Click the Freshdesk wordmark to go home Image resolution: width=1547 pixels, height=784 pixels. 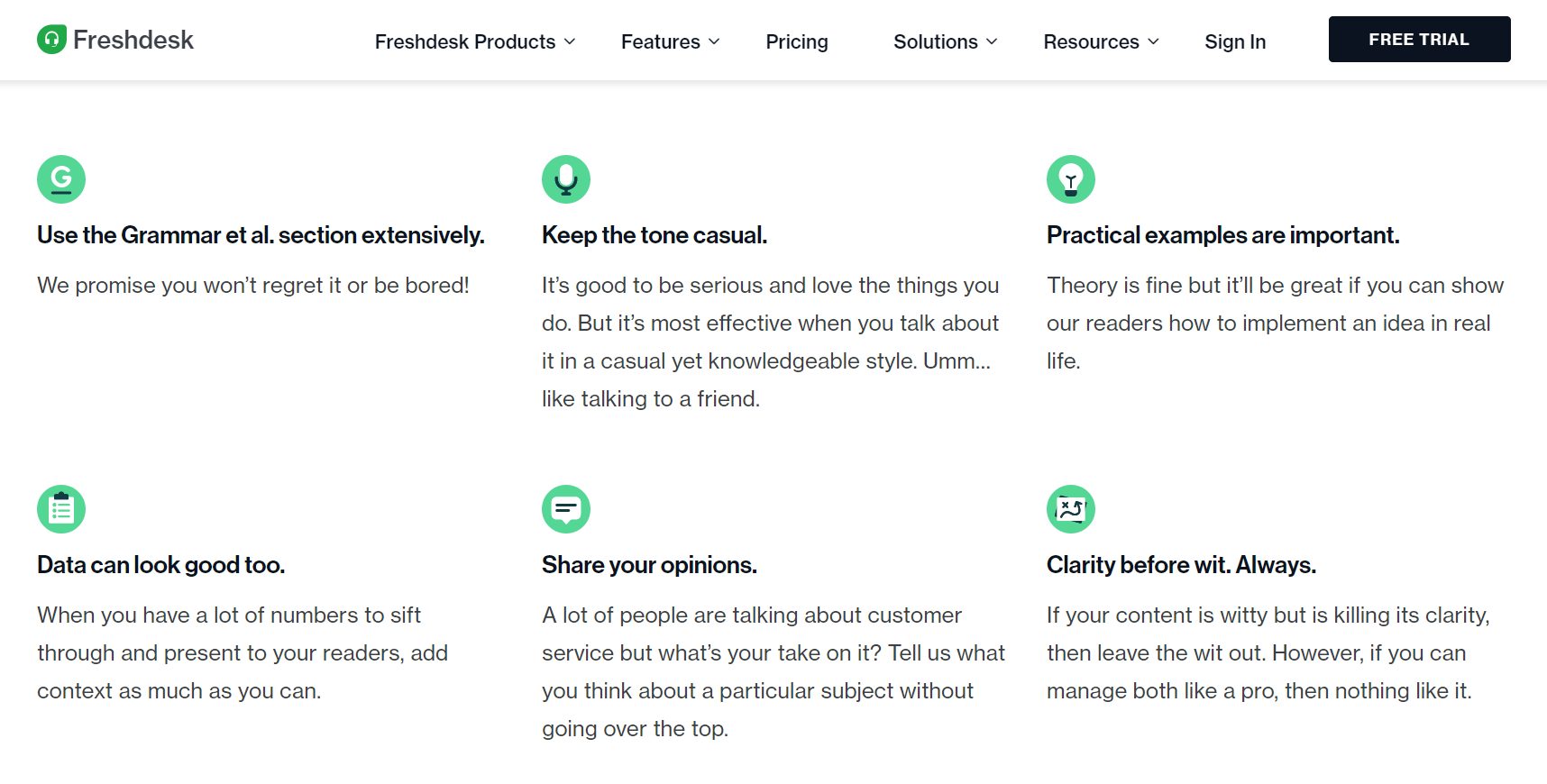133,39
